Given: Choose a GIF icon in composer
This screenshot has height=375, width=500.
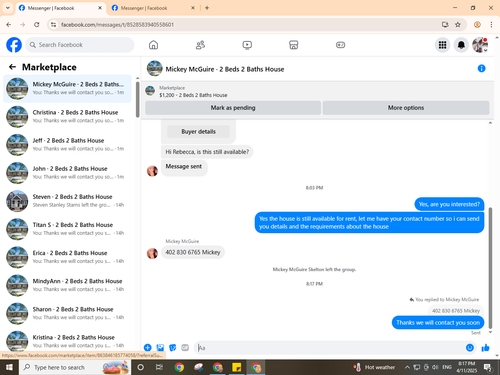Looking at the screenshot, I should pos(185,348).
